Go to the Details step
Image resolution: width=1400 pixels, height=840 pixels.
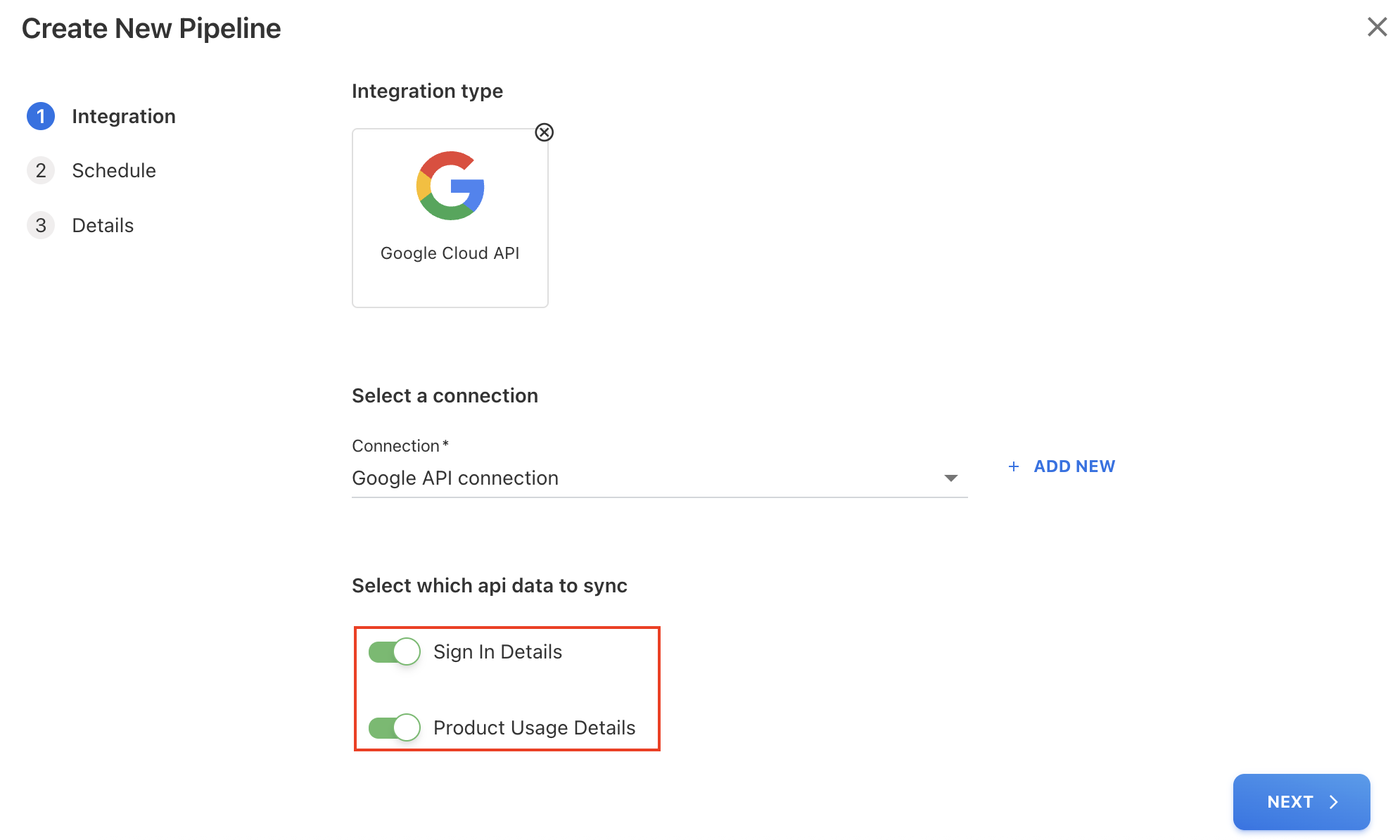[x=103, y=225]
